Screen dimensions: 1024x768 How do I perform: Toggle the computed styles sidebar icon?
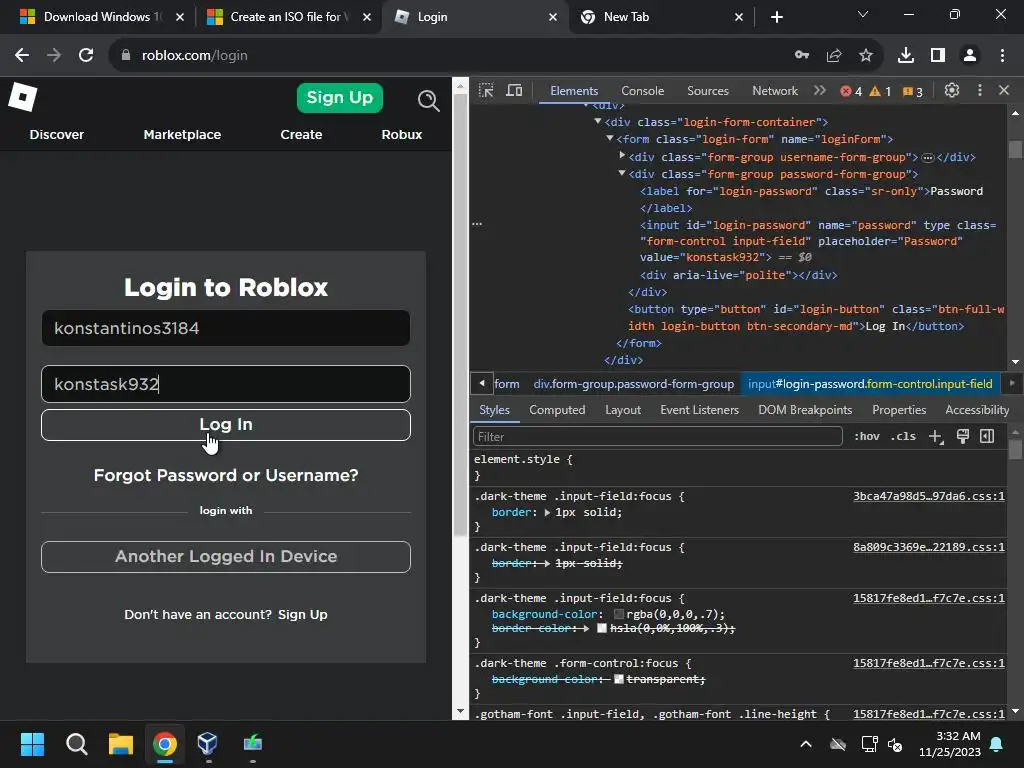point(987,436)
